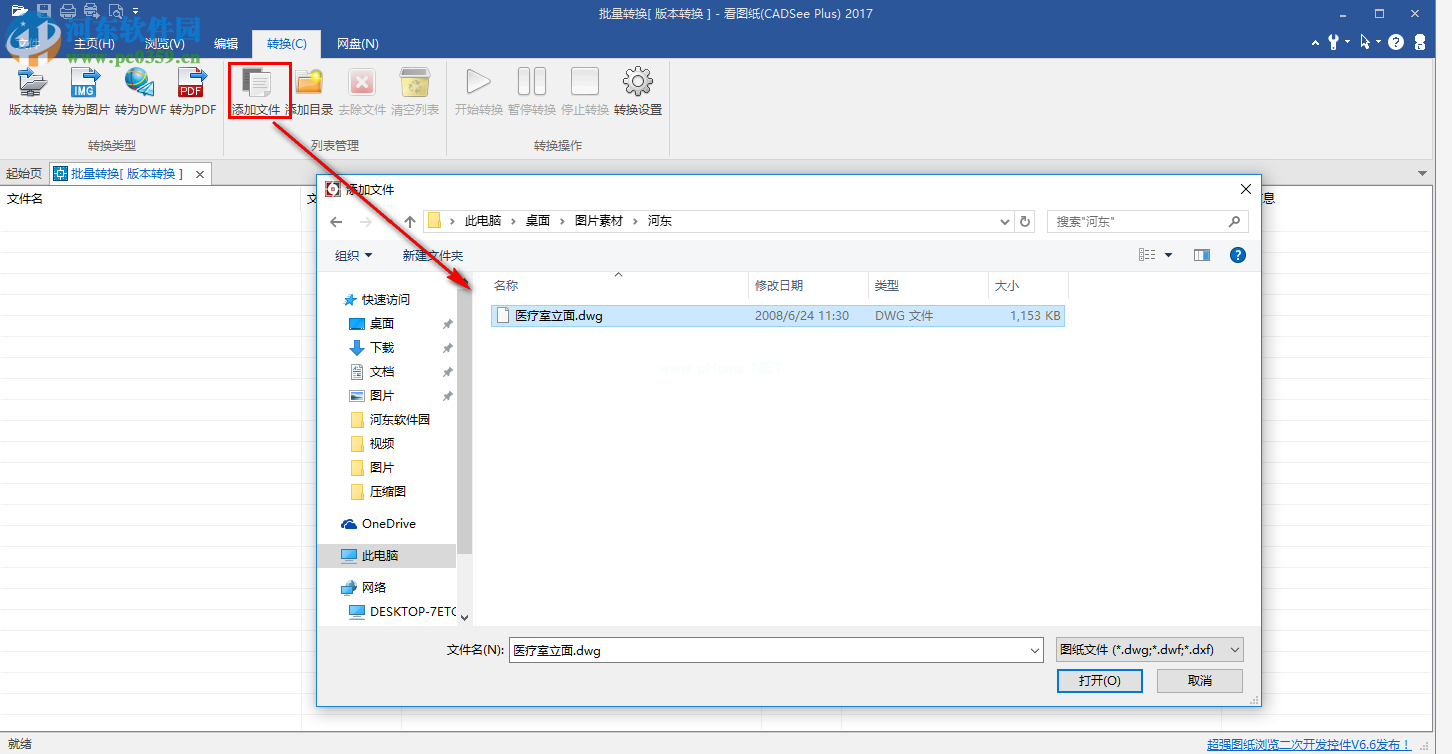This screenshot has height=754, width=1452.
Task: Click the wrench tools icon at top right
Action: tap(1334, 42)
